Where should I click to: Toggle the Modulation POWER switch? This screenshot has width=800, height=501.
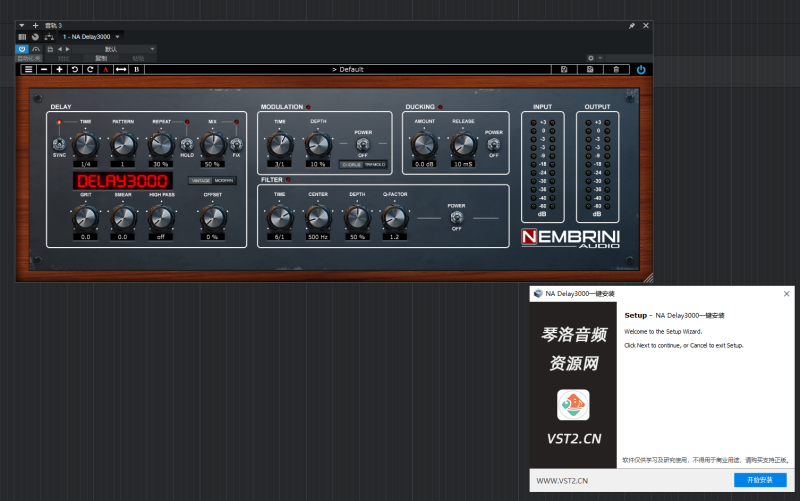pos(363,144)
